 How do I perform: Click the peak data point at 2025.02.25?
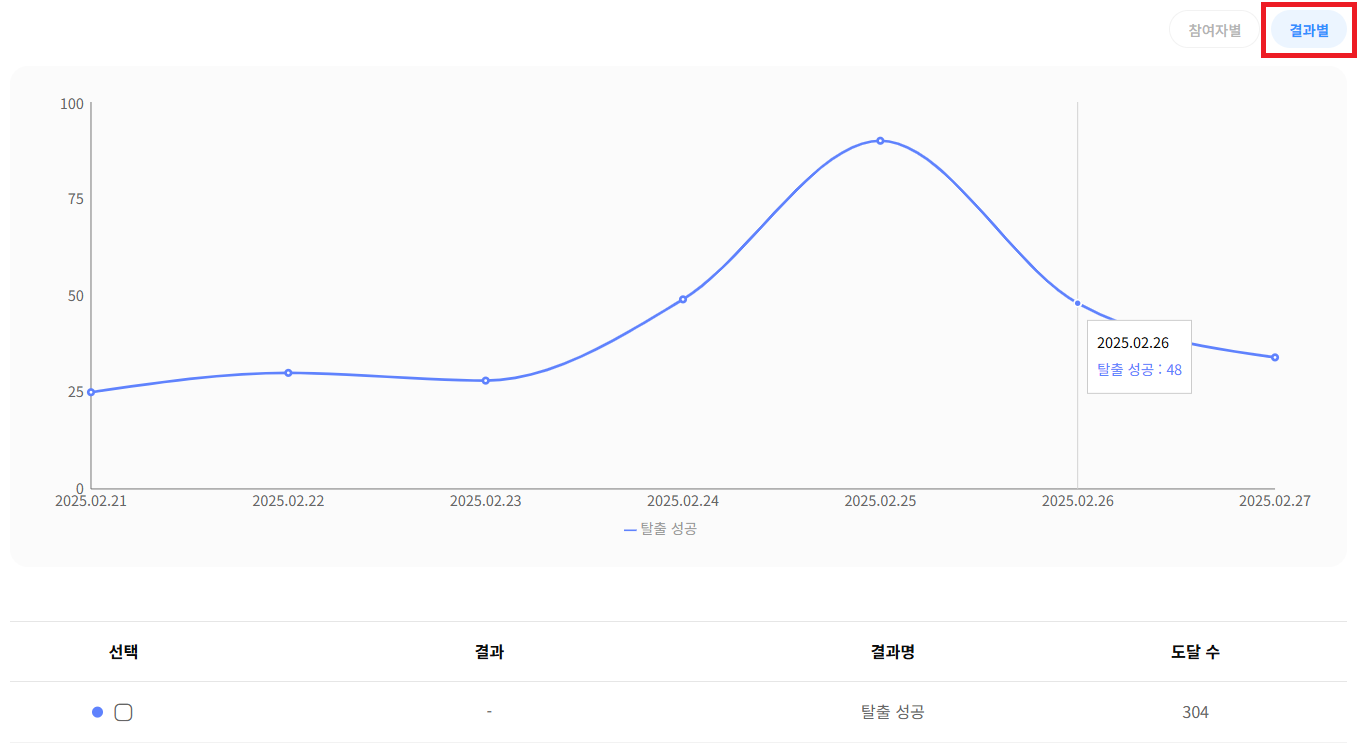point(880,141)
